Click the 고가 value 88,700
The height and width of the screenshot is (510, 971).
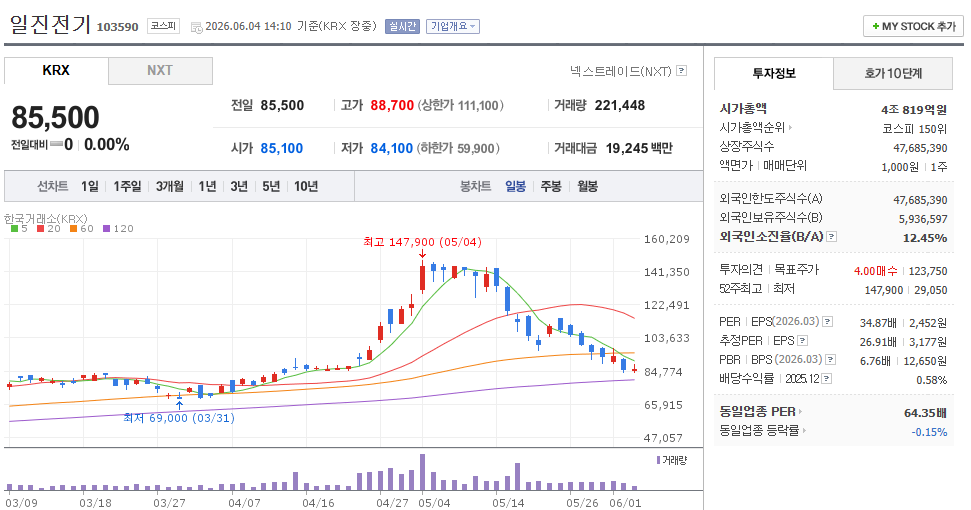click(x=392, y=105)
